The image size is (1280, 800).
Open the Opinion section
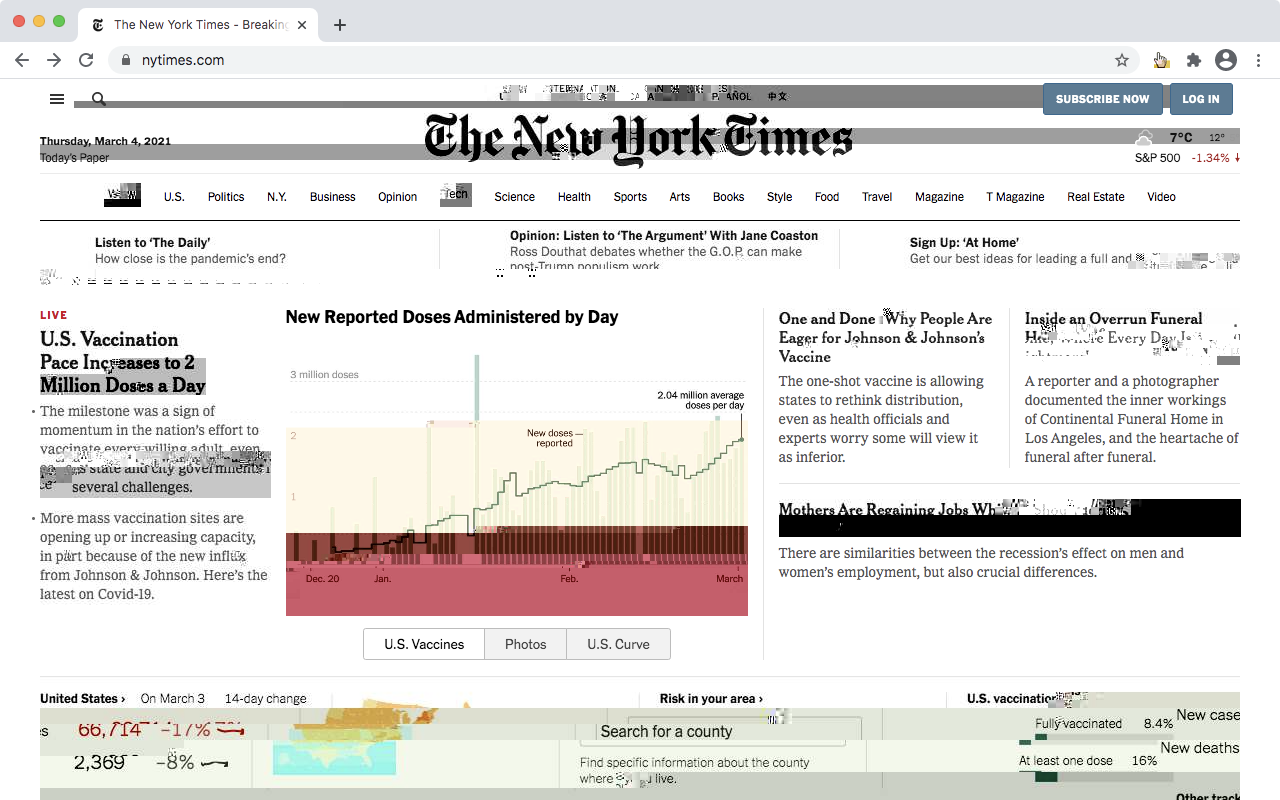tap(398, 197)
